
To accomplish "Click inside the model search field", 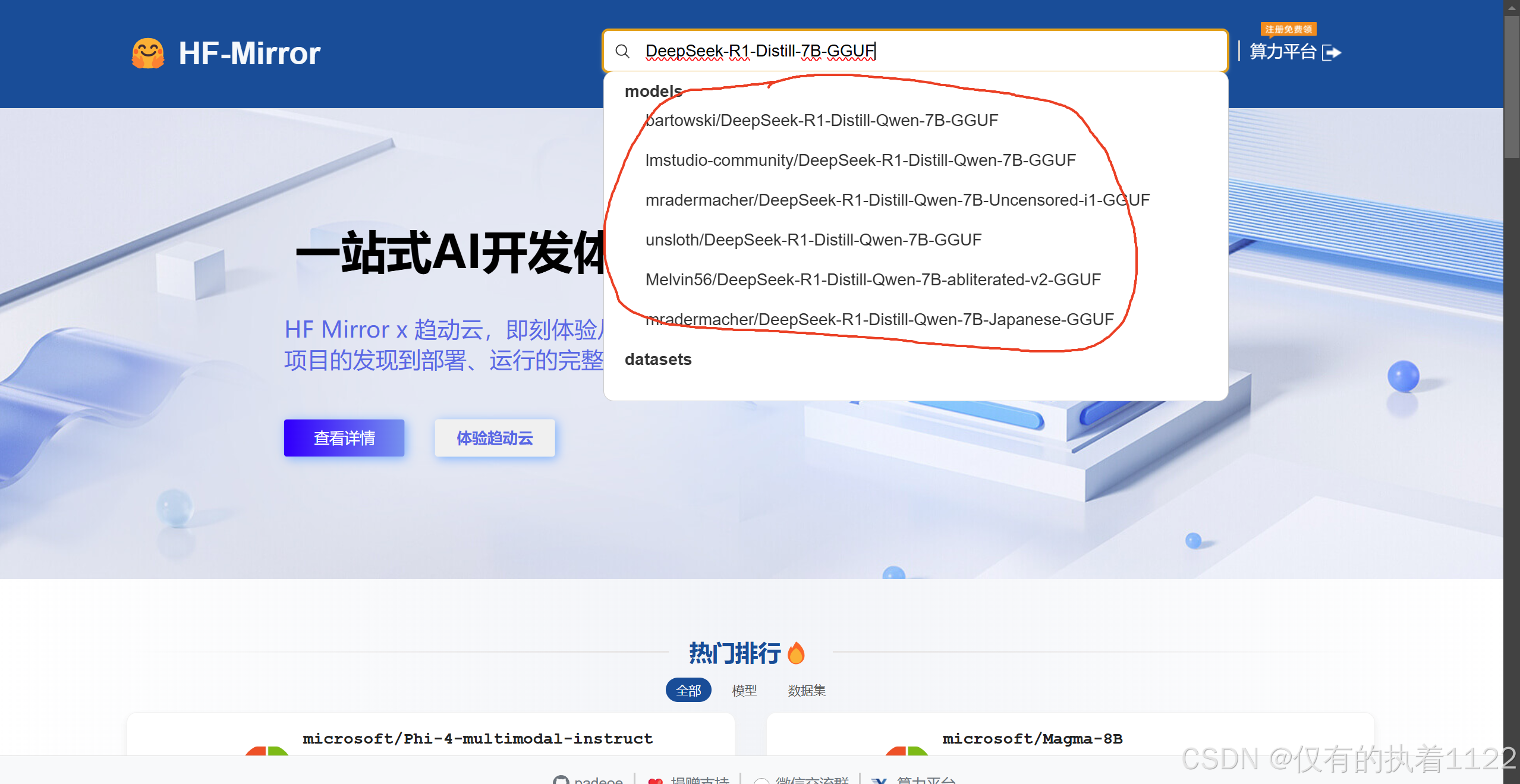I will (x=1011, y=52).
